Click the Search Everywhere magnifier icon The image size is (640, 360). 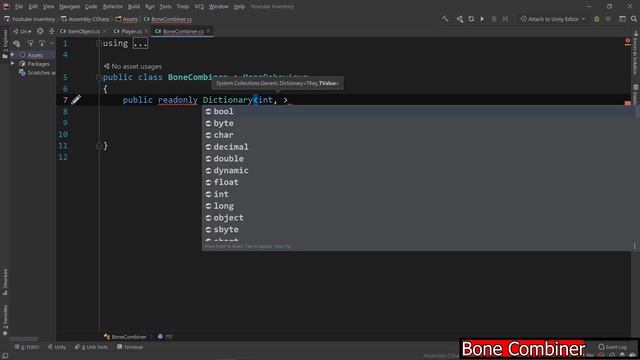coord(634,19)
